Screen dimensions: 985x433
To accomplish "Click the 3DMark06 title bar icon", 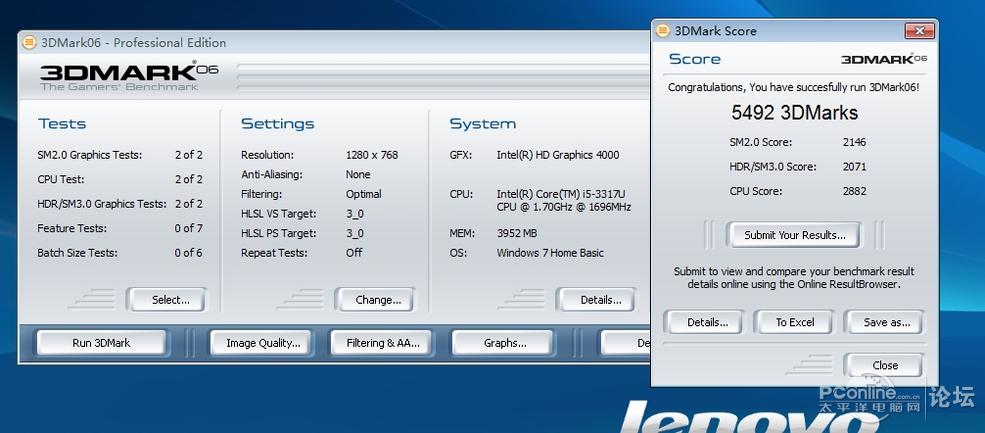I will (x=29, y=43).
